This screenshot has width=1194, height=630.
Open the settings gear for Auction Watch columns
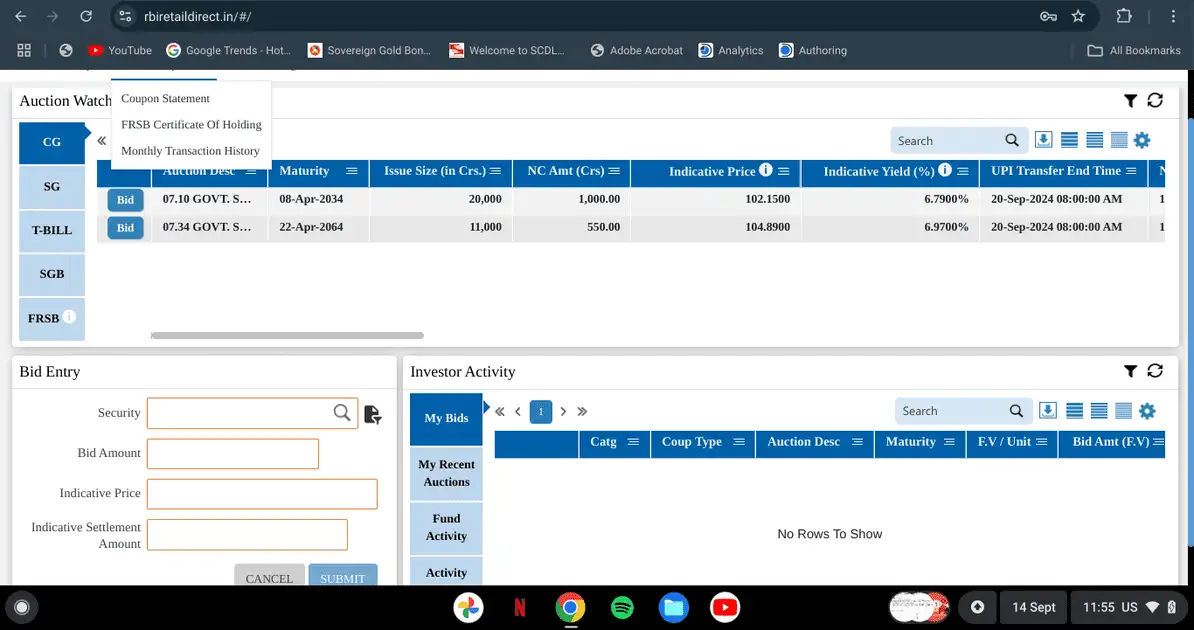[1142, 140]
